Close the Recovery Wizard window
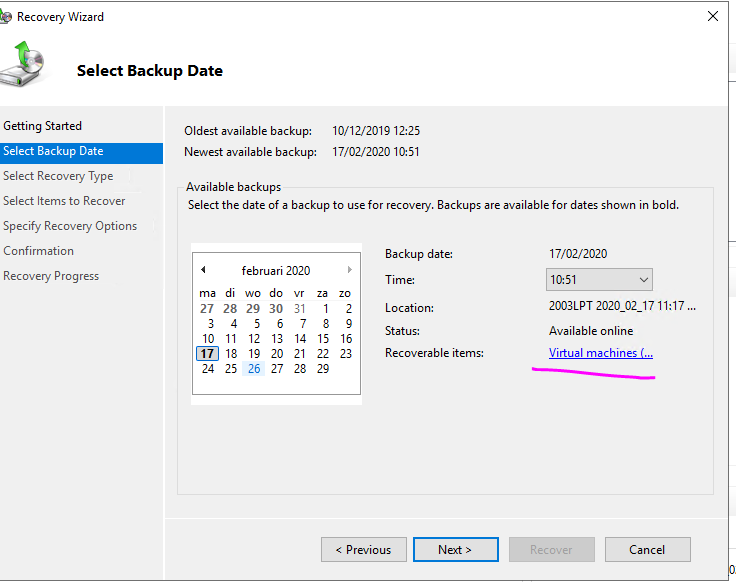Image resolution: width=736 pixels, height=582 pixels. [713, 16]
